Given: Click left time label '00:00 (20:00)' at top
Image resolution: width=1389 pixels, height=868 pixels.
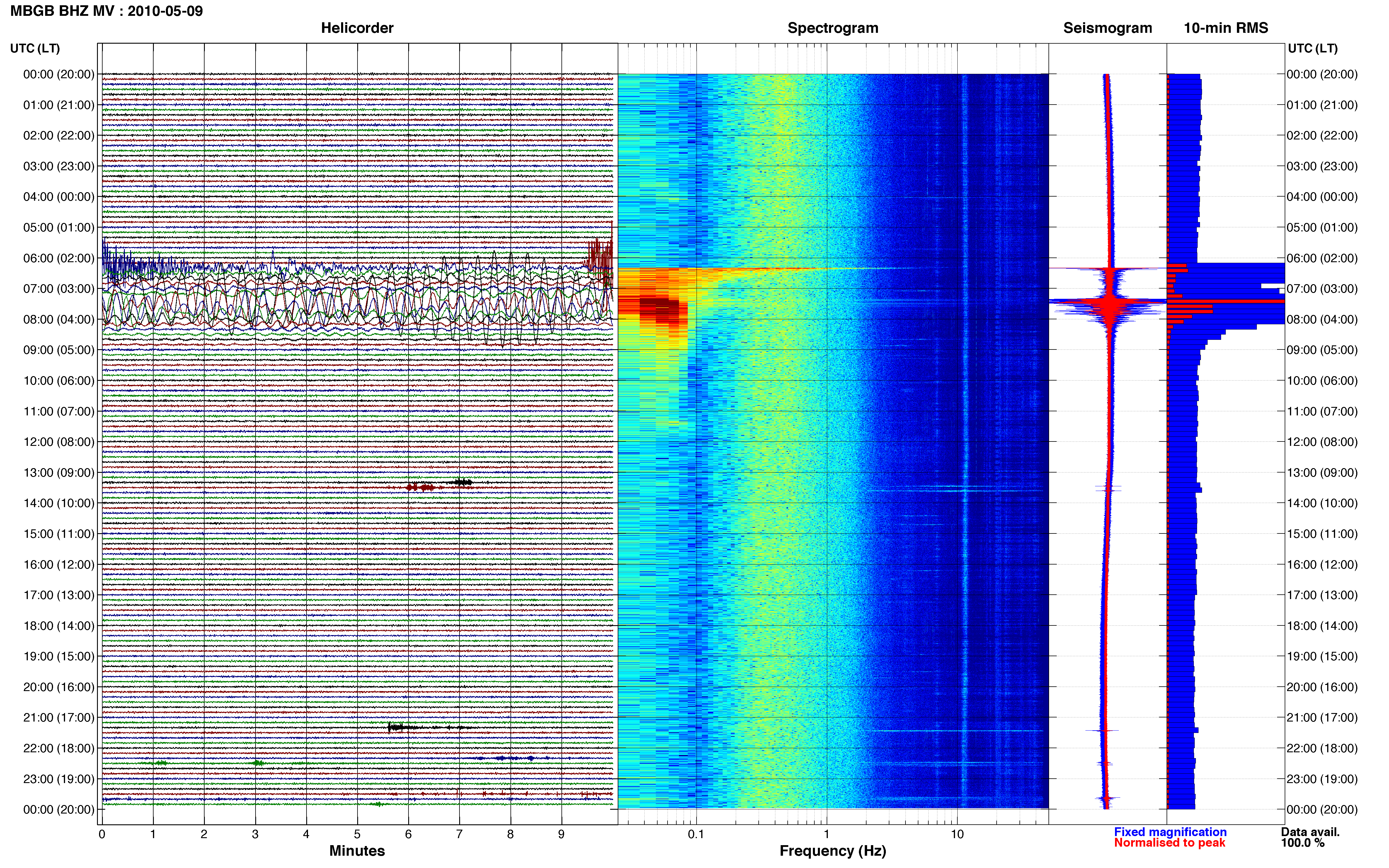Looking at the screenshot, I should click(59, 75).
